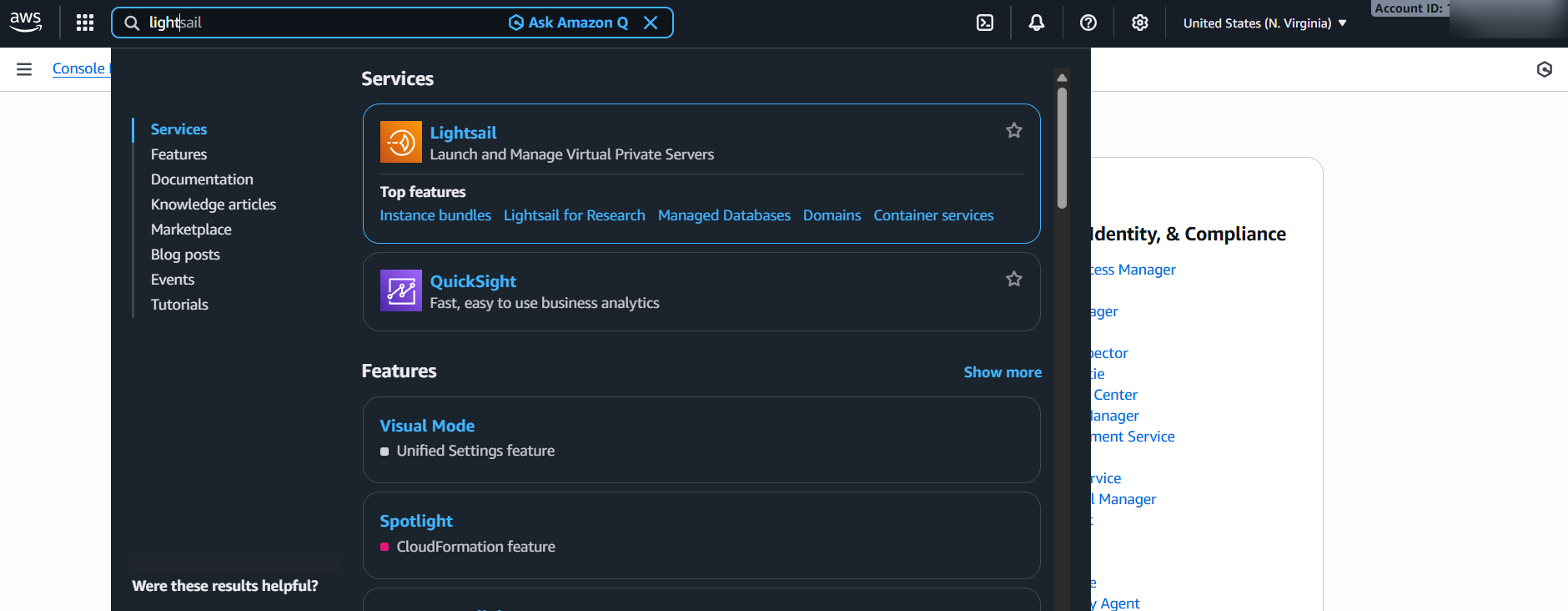
Task: Select the Marketplace filter
Action: coord(191,230)
